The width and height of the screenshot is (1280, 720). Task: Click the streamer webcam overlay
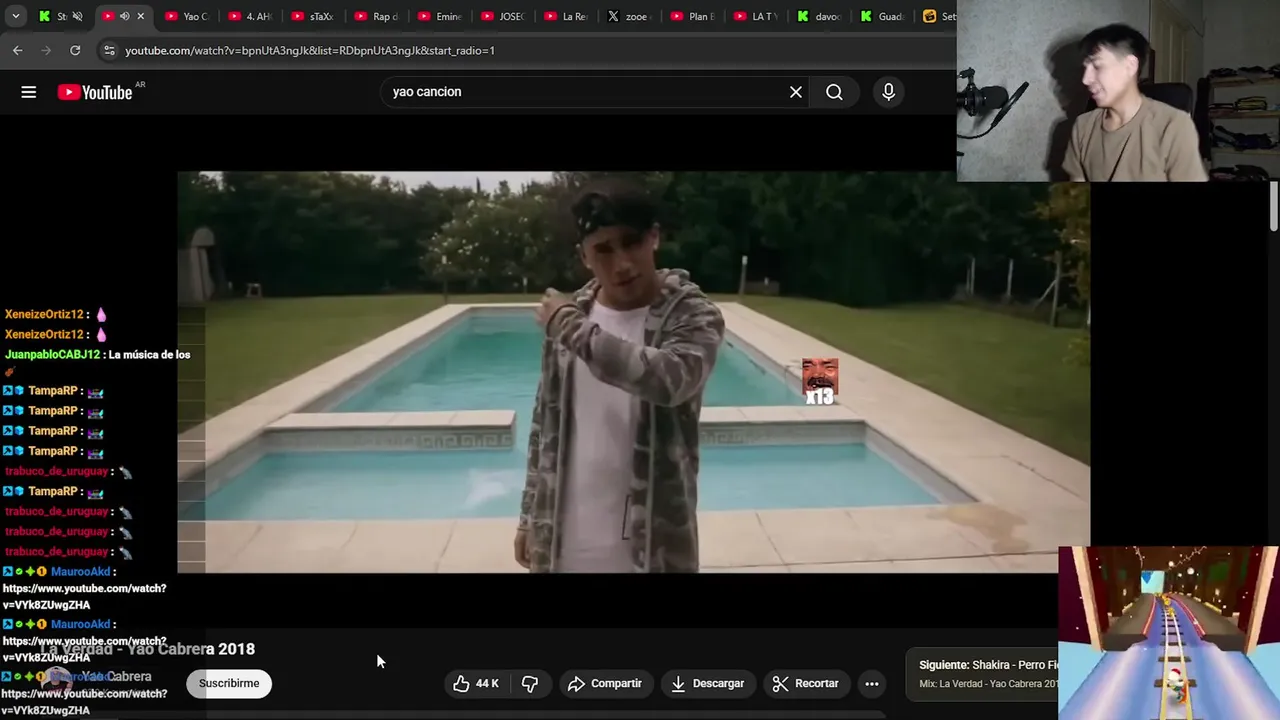[1118, 90]
